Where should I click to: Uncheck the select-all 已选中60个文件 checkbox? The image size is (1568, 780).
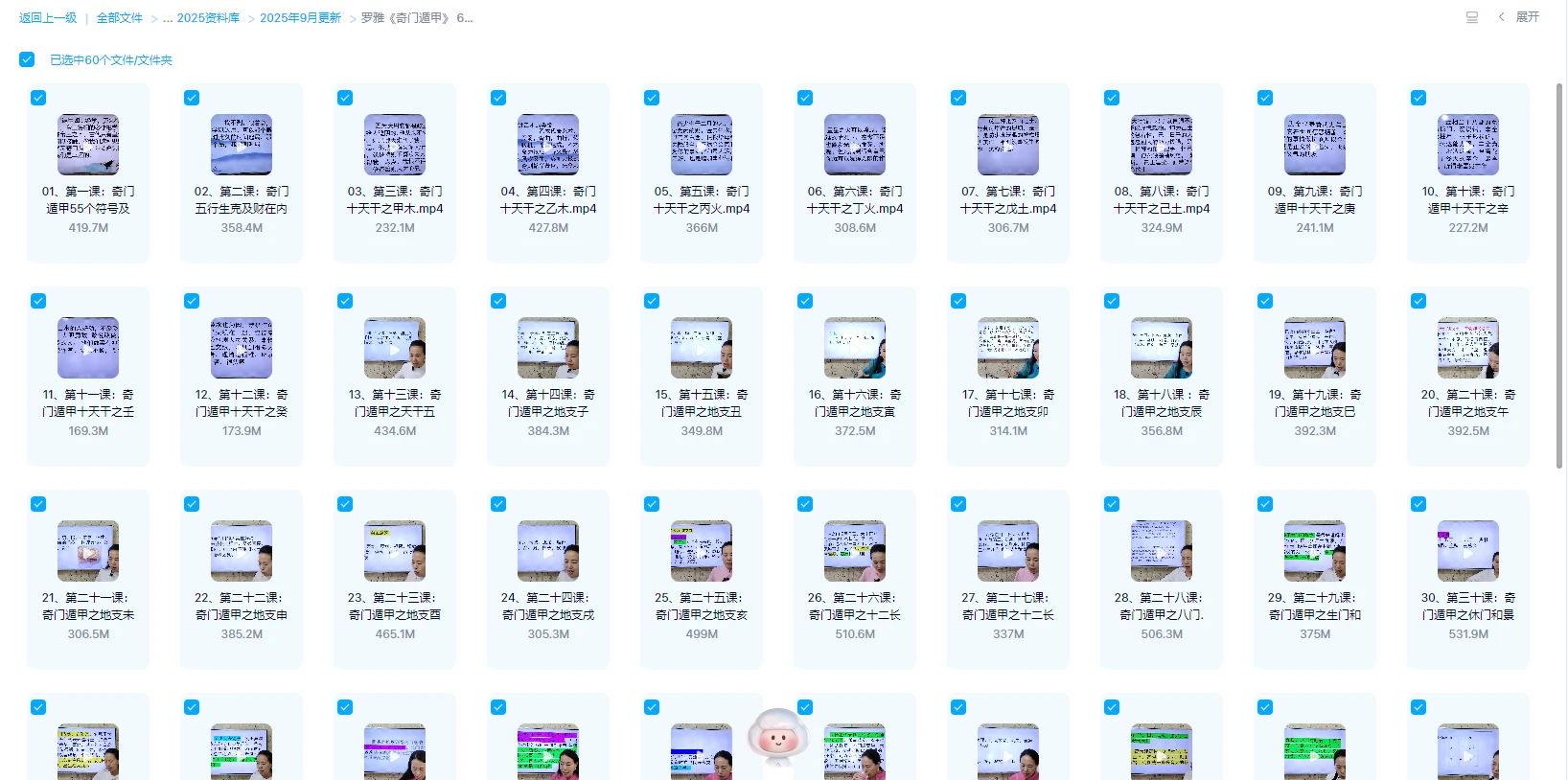pos(27,59)
